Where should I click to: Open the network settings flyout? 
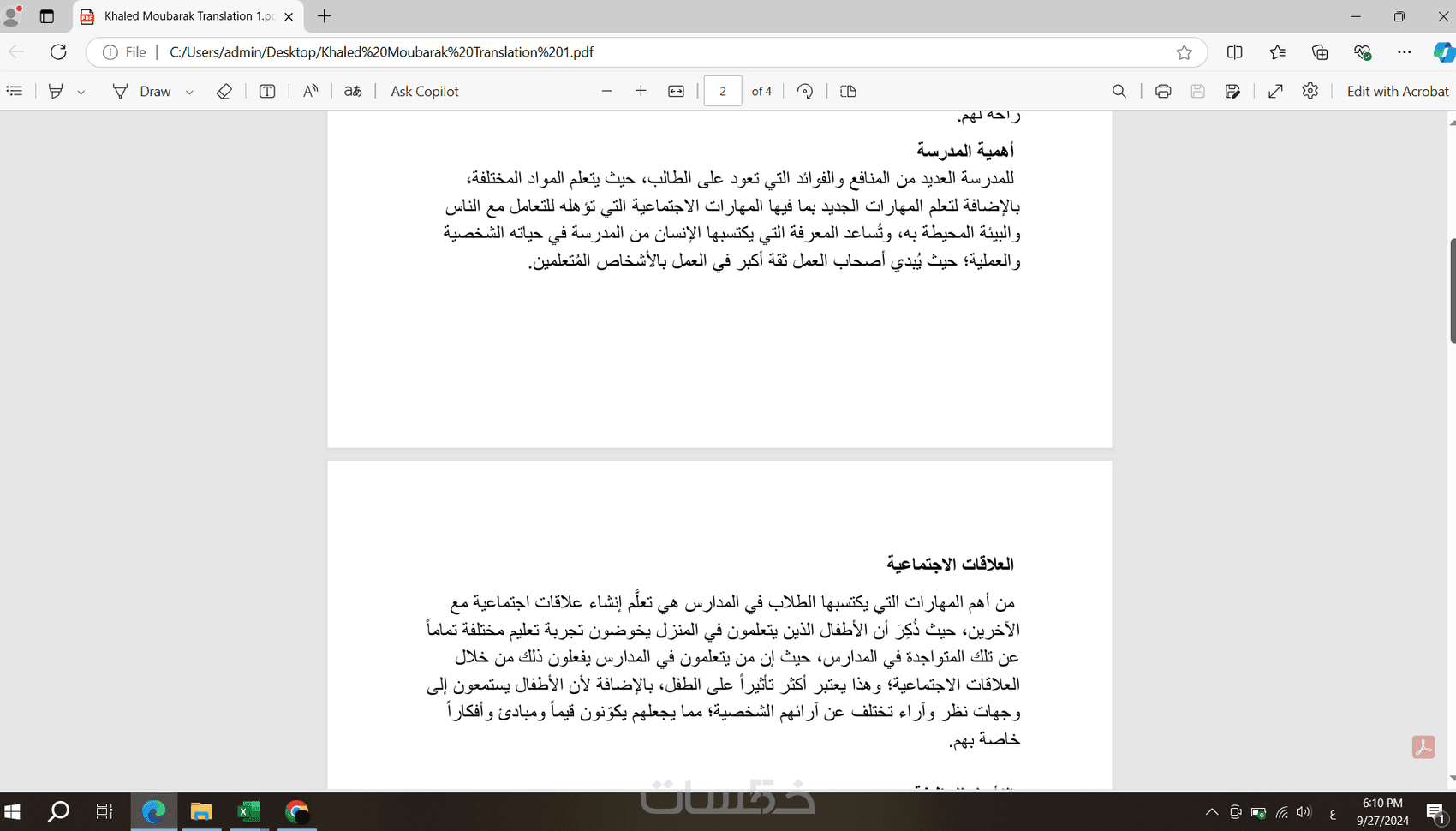click(x=1281, y=812)
